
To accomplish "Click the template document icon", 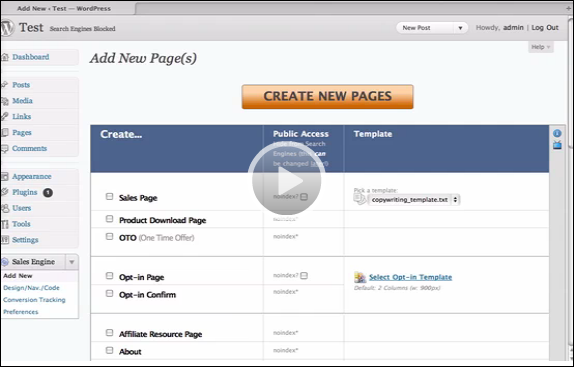I will tap(360, 199).
